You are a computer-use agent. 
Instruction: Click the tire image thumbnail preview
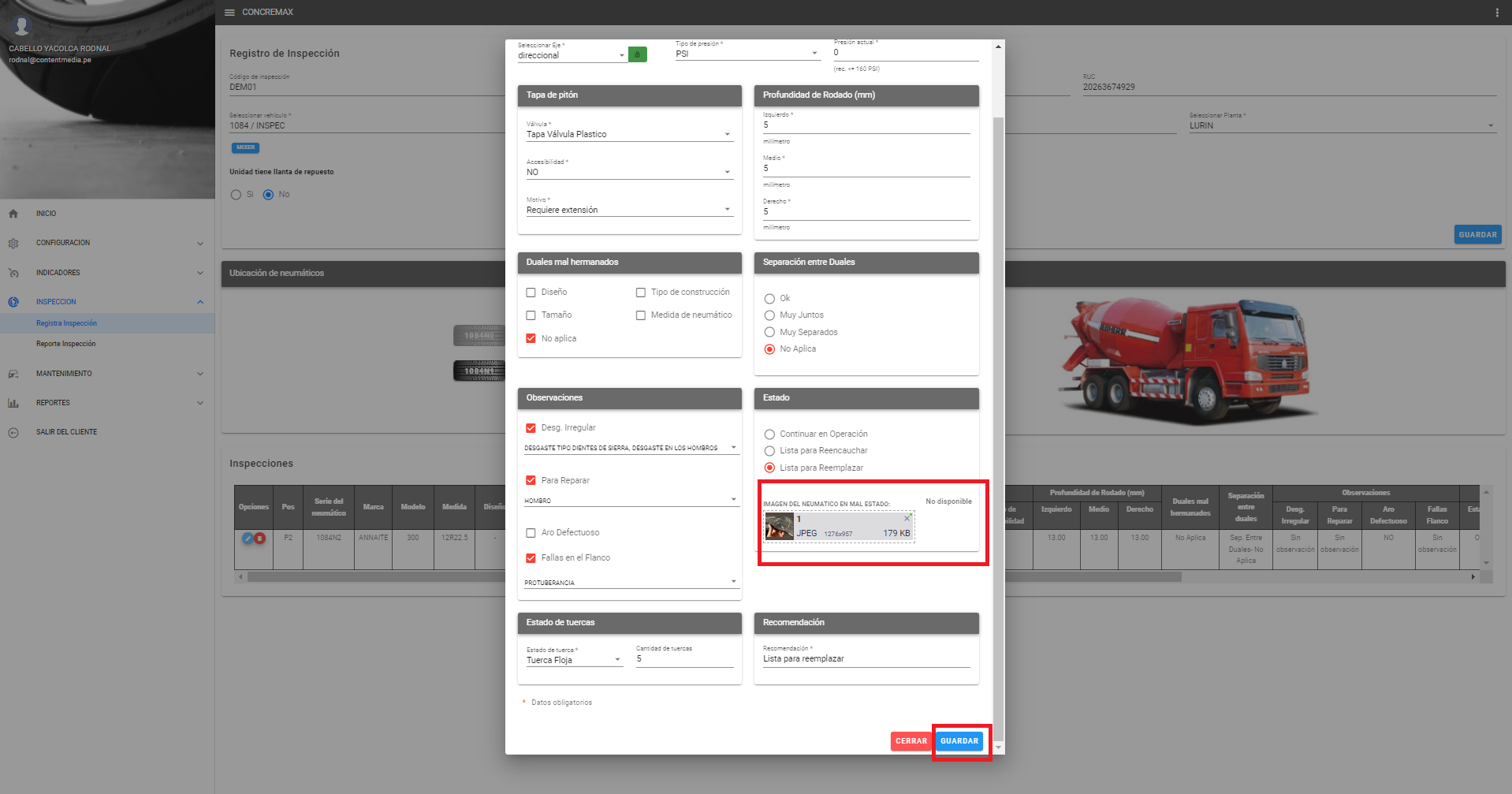(x=780, y=527)
